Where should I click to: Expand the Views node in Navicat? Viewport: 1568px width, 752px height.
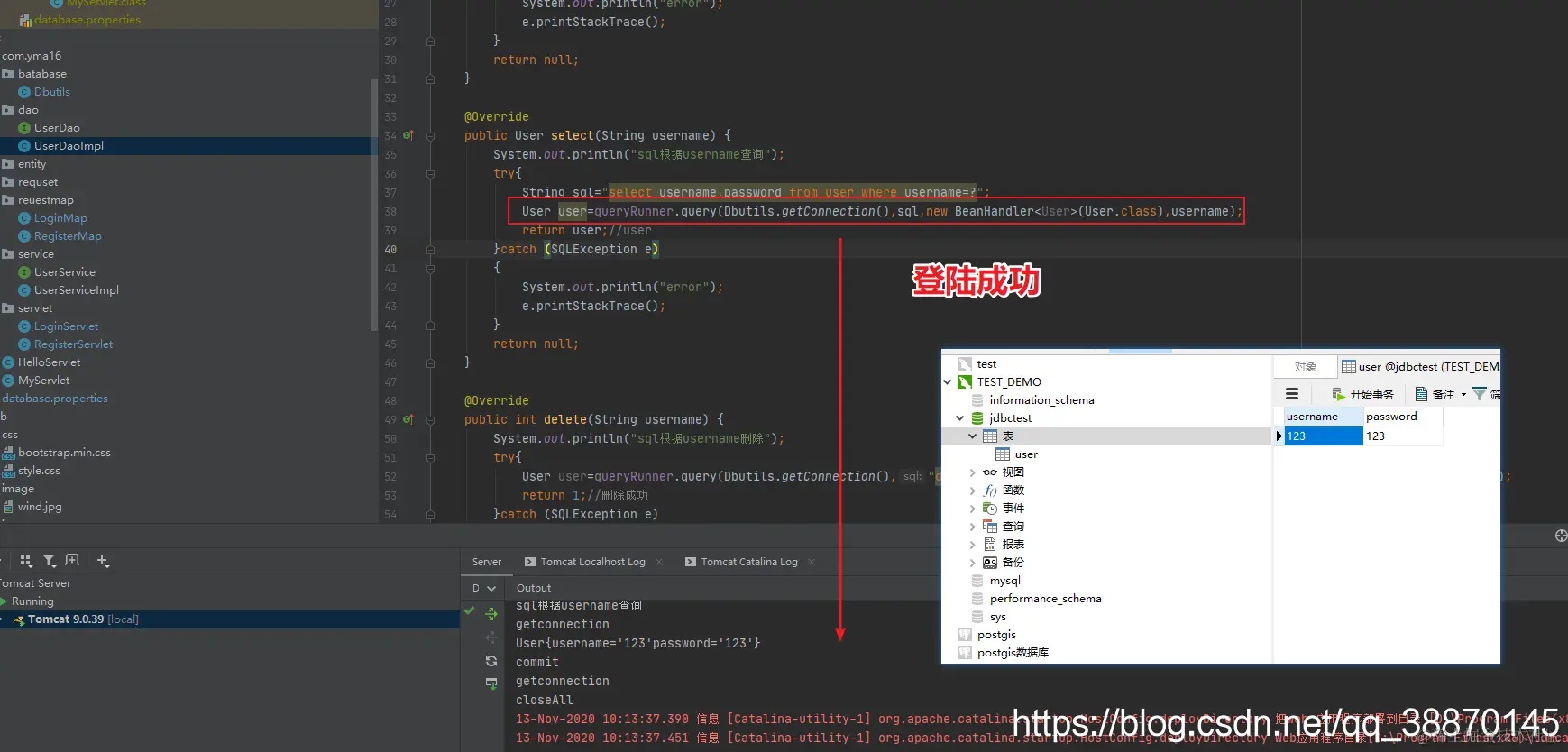coord(973,472)
